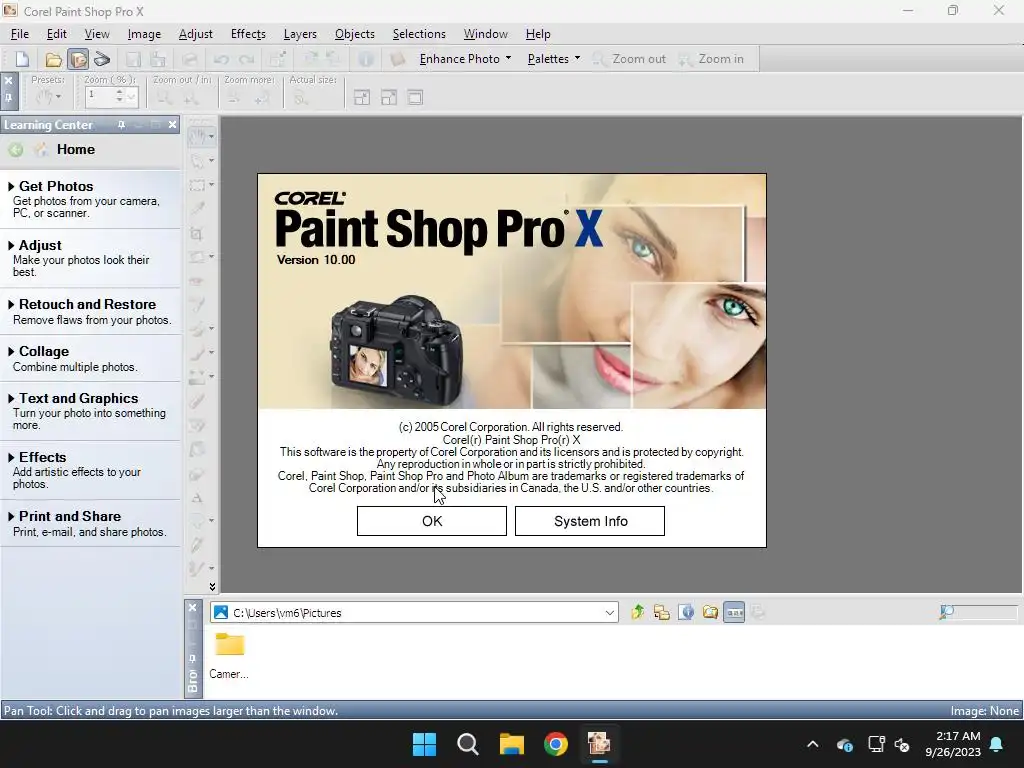Click the Zoom percent spinner arrows
Viewport: 1024px width, 768px height.
(x=120, y=97)
